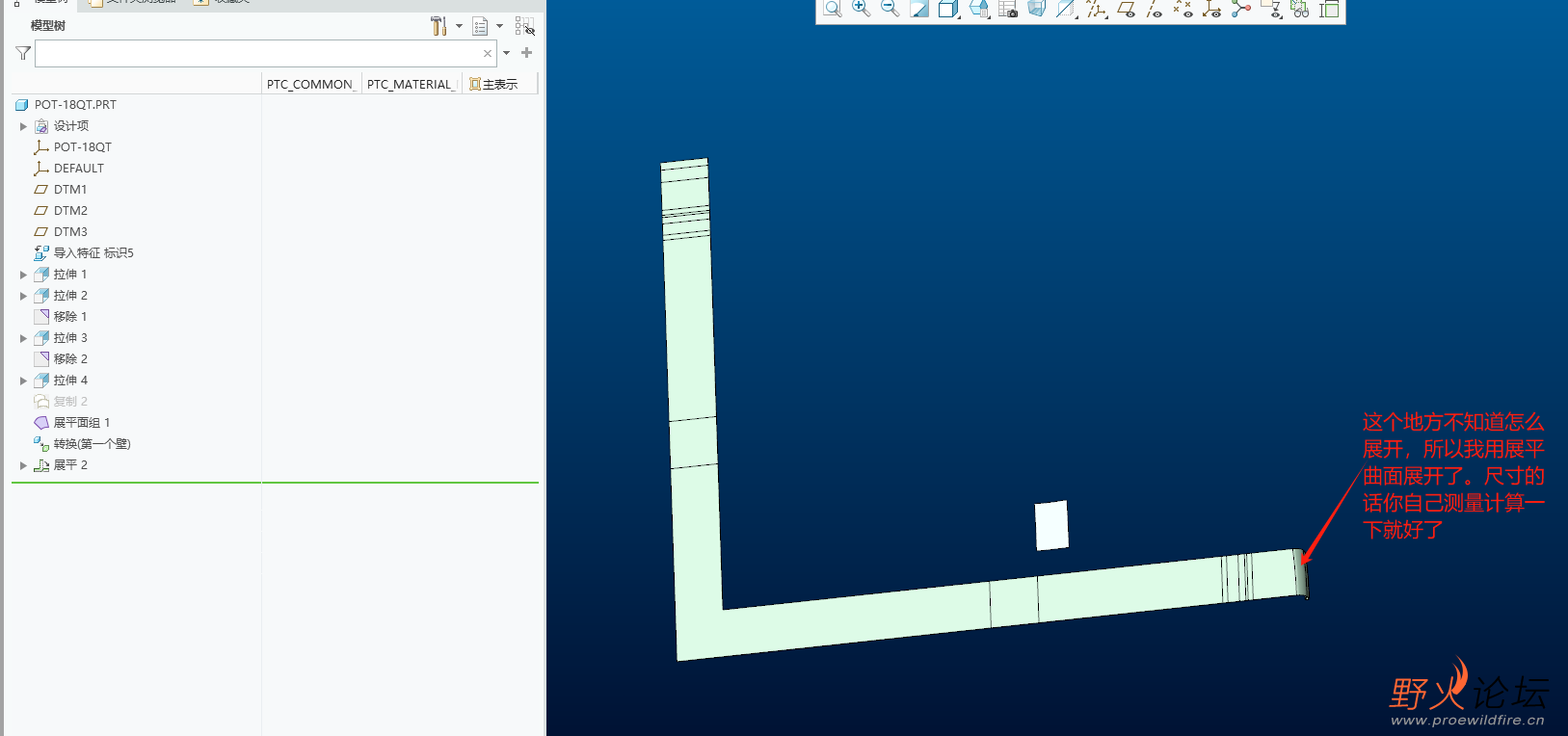Screen dimensions: 1568x736
Task: Select 导入特征 标识5 in tree
Action: point(93,253)
